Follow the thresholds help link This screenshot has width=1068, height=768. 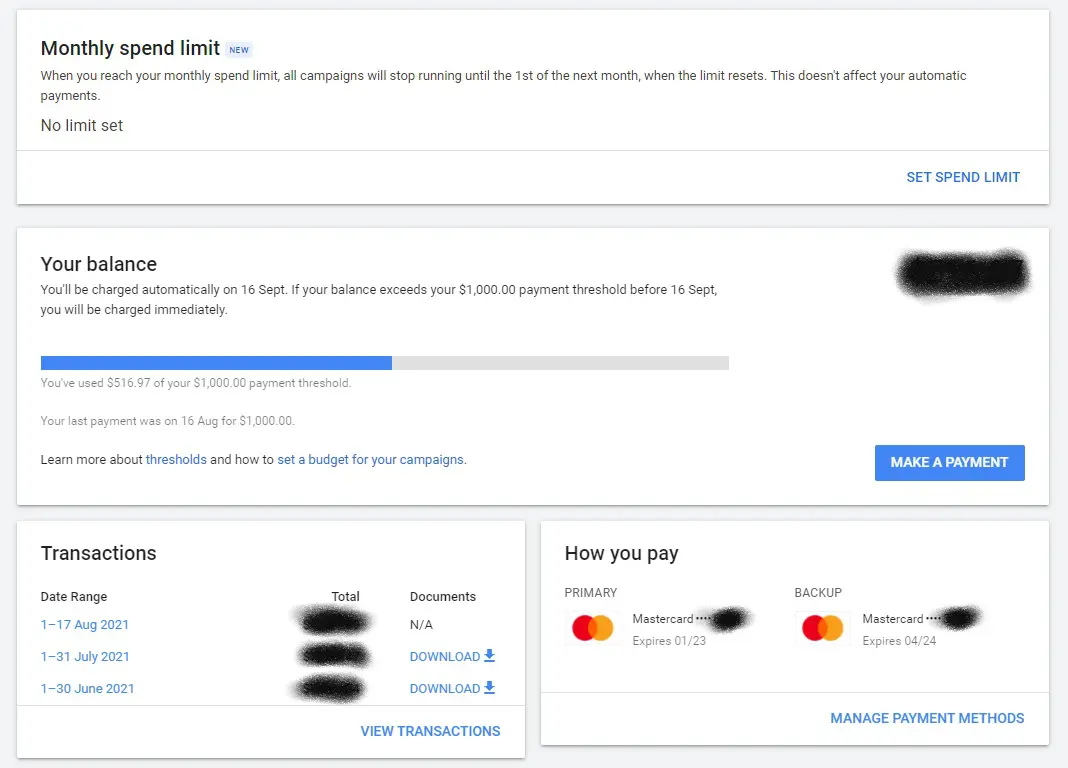pos(176,460)
